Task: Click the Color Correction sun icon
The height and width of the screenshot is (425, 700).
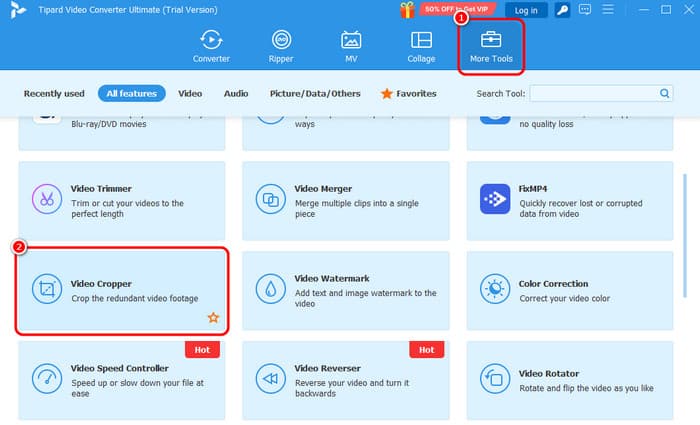Action: [x=495, y=289]
